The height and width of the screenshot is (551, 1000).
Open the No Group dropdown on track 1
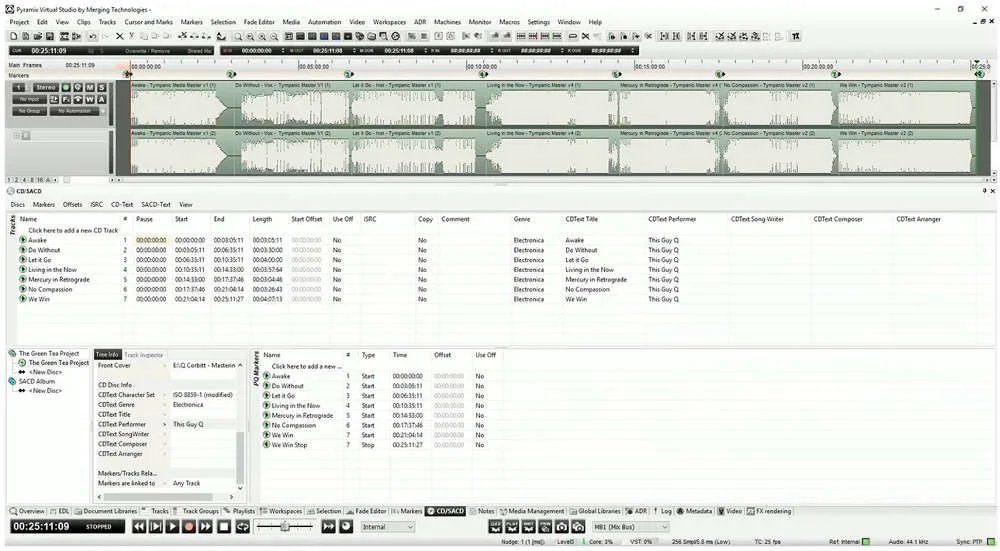pos(29,111)
